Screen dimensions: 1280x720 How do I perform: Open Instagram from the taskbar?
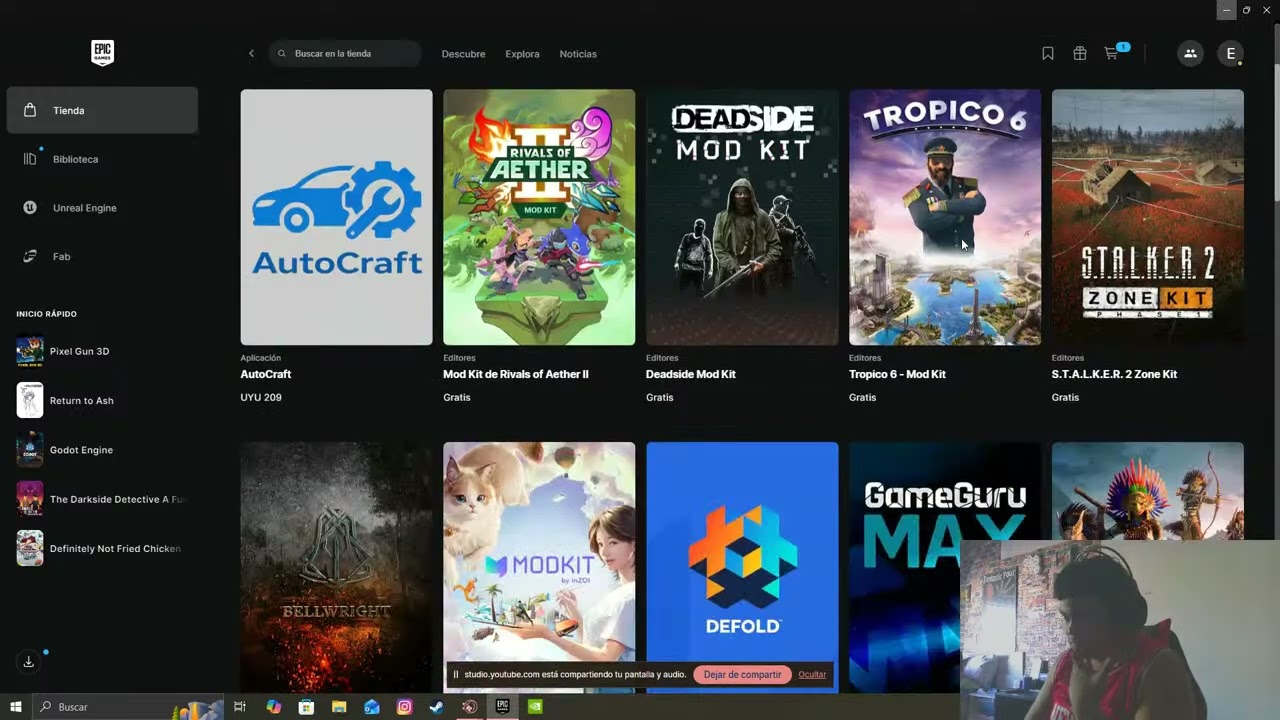click(x=404, y=707)
